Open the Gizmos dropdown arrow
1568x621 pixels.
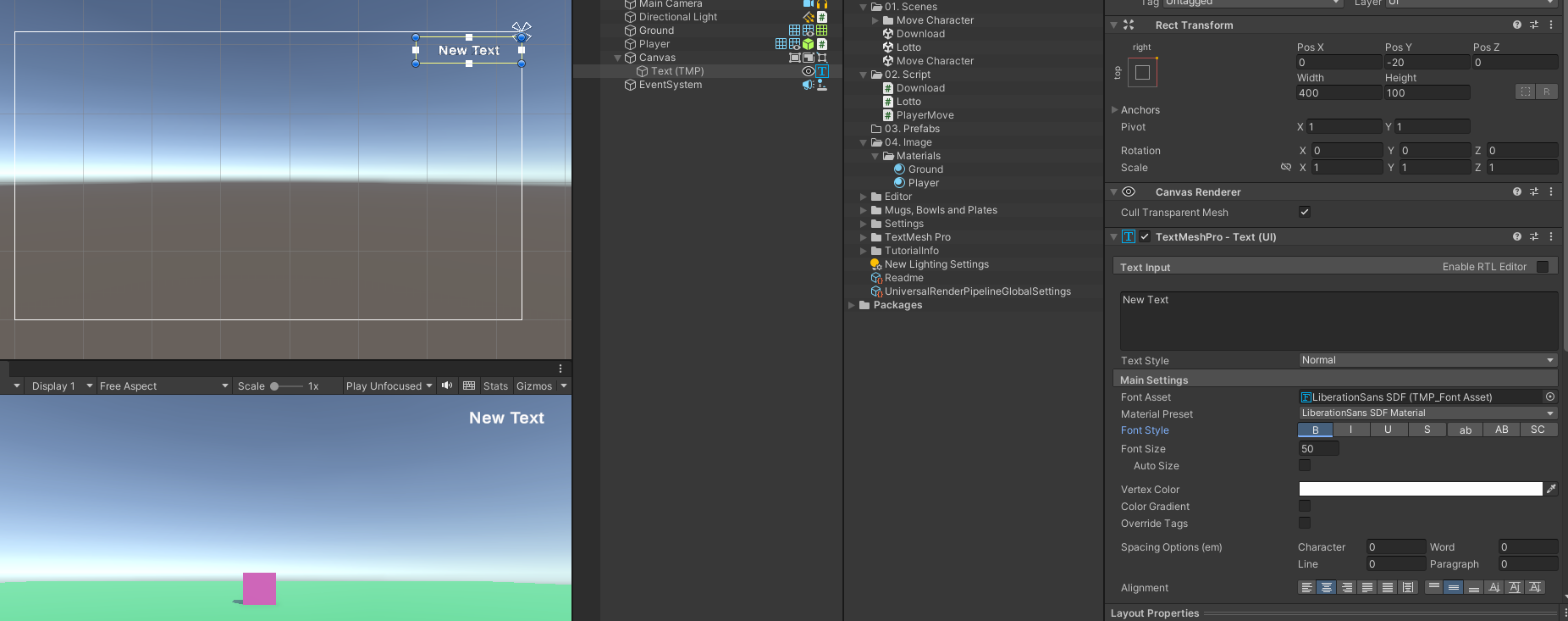[564, 385]
